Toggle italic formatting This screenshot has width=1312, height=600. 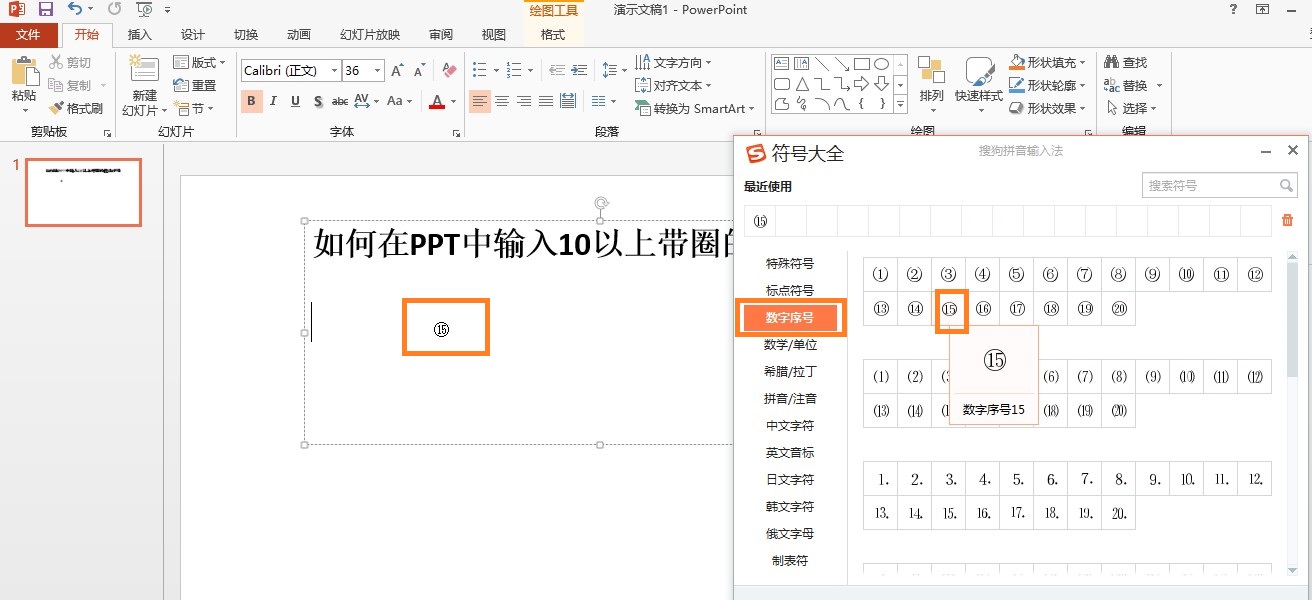click(274, 101)
